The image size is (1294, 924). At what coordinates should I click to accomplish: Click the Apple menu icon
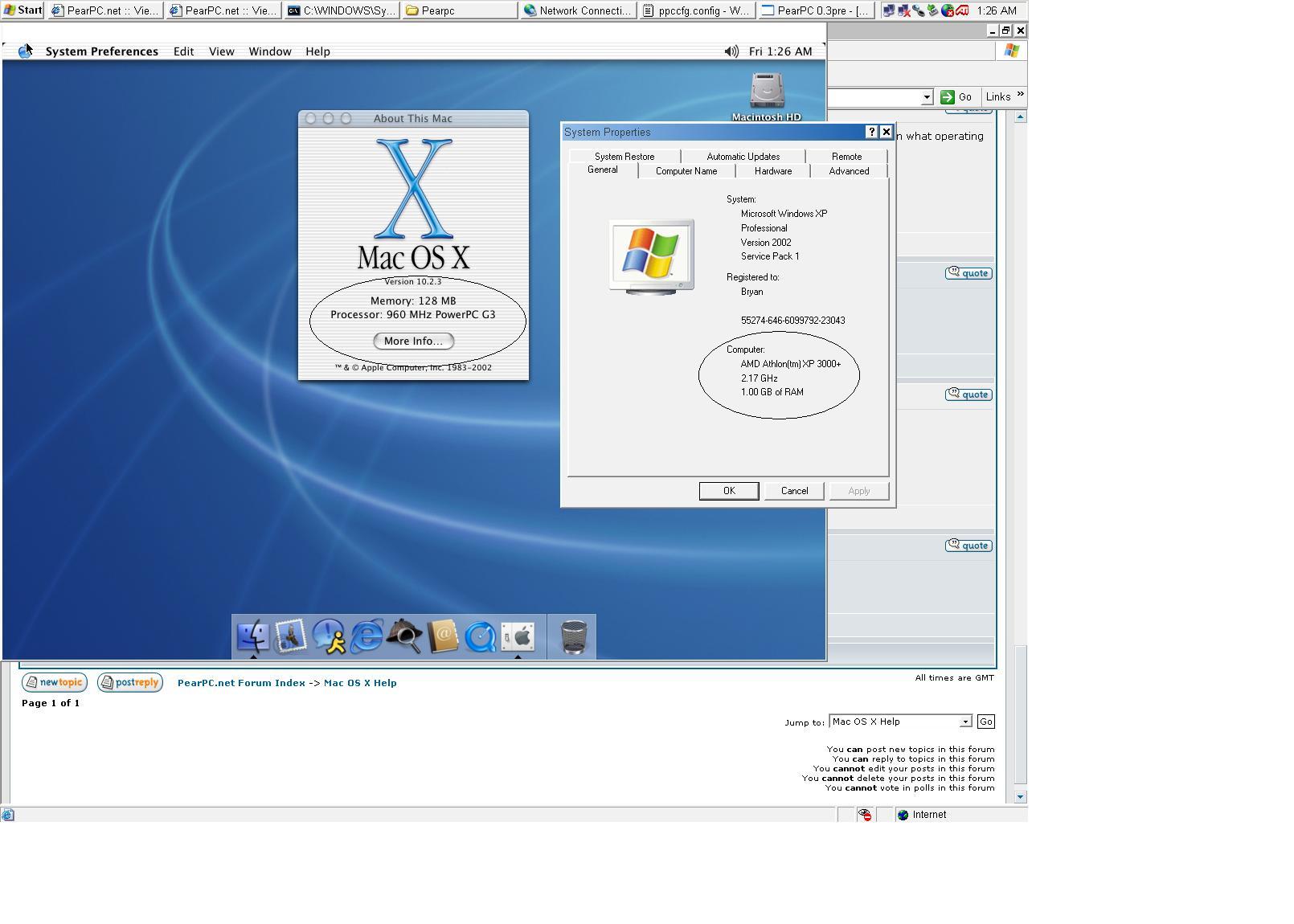click(x=25, y=51)
